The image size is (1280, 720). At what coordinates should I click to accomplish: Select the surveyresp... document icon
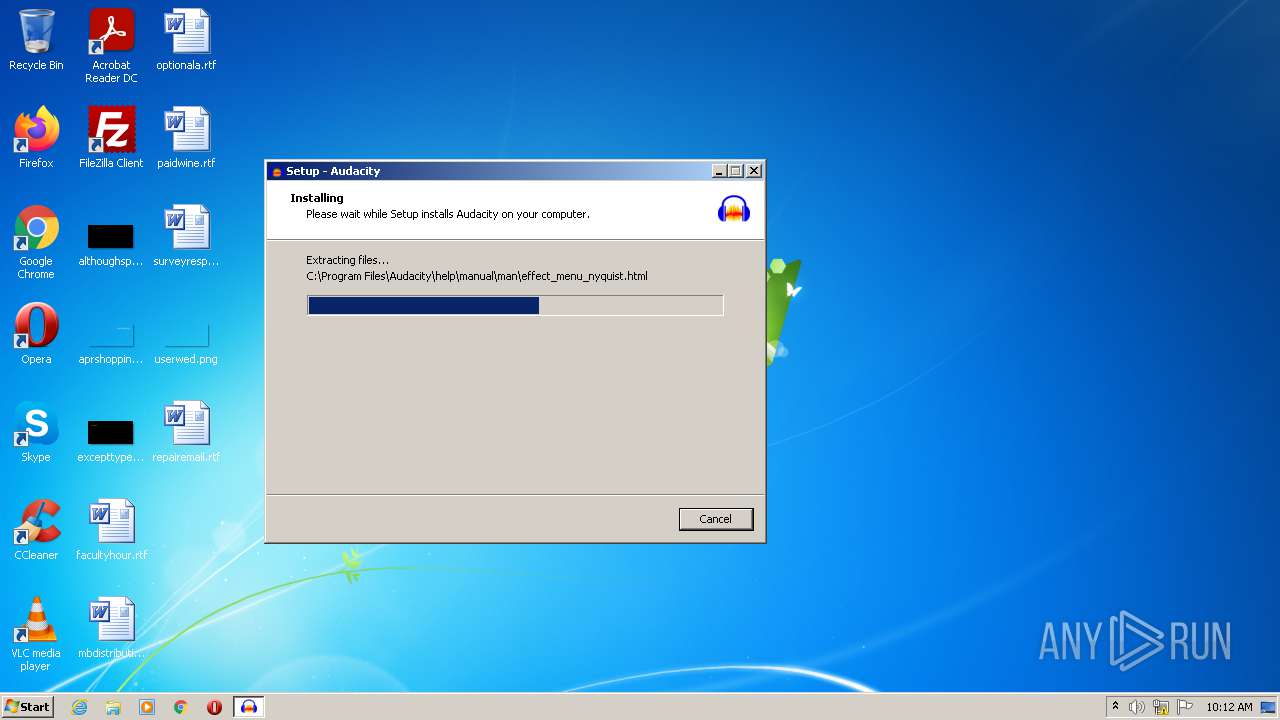[186, 236]
